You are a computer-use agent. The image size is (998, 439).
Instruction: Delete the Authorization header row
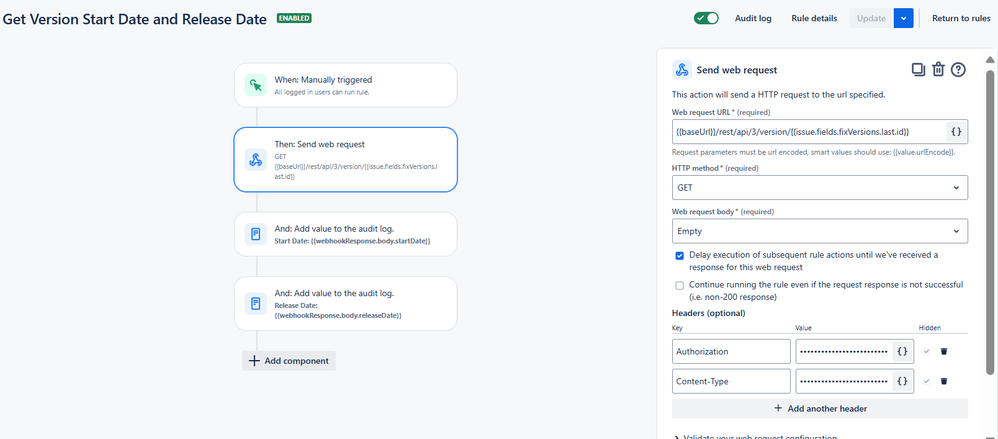[945, 351]
